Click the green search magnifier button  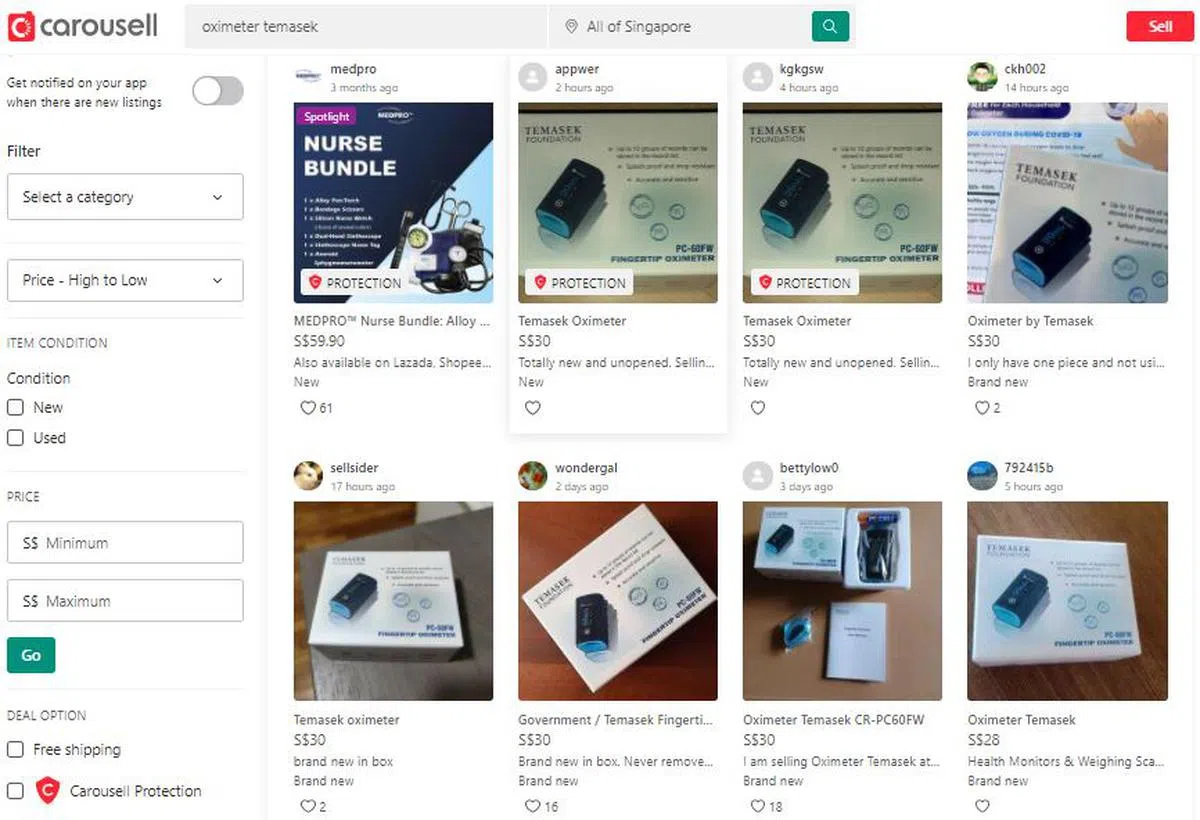pos(830,26)
